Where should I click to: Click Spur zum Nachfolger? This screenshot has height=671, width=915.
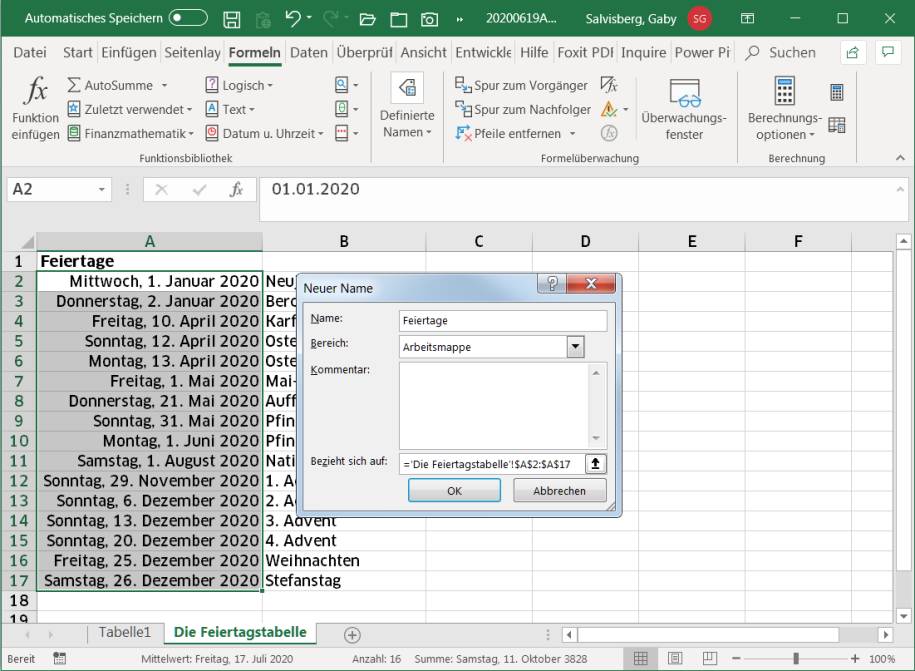coord(523,109)
